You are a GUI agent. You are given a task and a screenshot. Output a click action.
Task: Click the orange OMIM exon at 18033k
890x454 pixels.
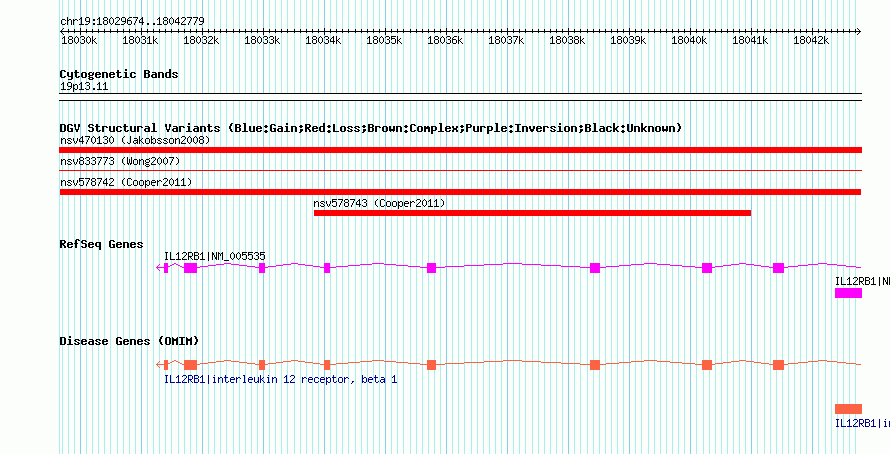pyautogui.click(x=262, y=365)
